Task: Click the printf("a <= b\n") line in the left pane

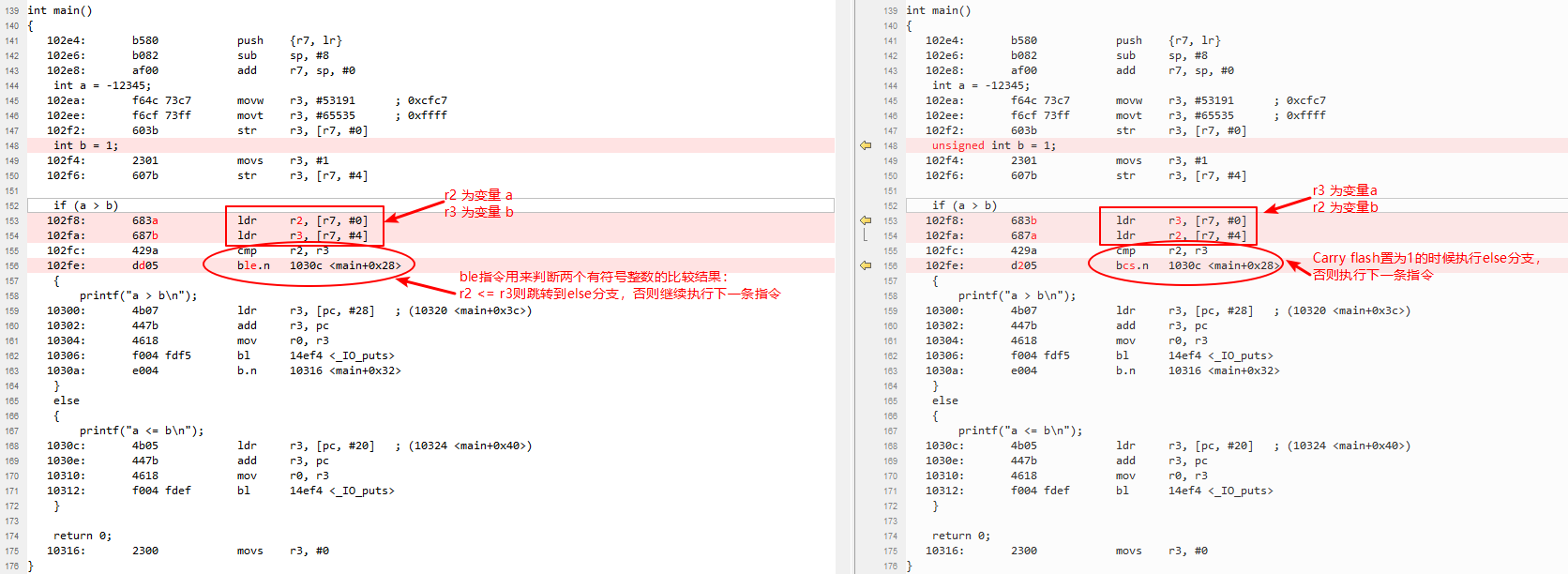Action: (142, 430)
